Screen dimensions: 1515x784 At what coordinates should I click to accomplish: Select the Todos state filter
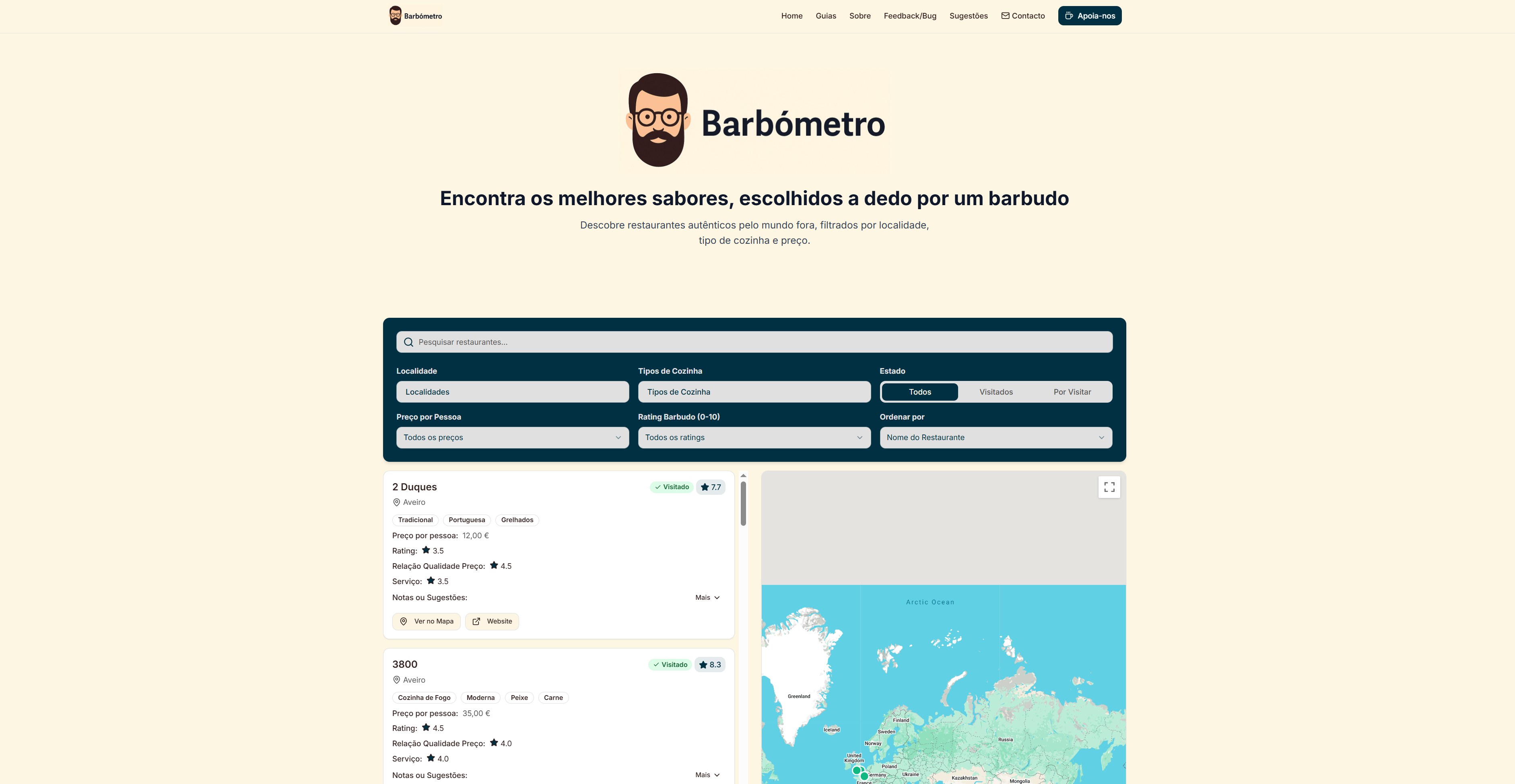point(919,392)
